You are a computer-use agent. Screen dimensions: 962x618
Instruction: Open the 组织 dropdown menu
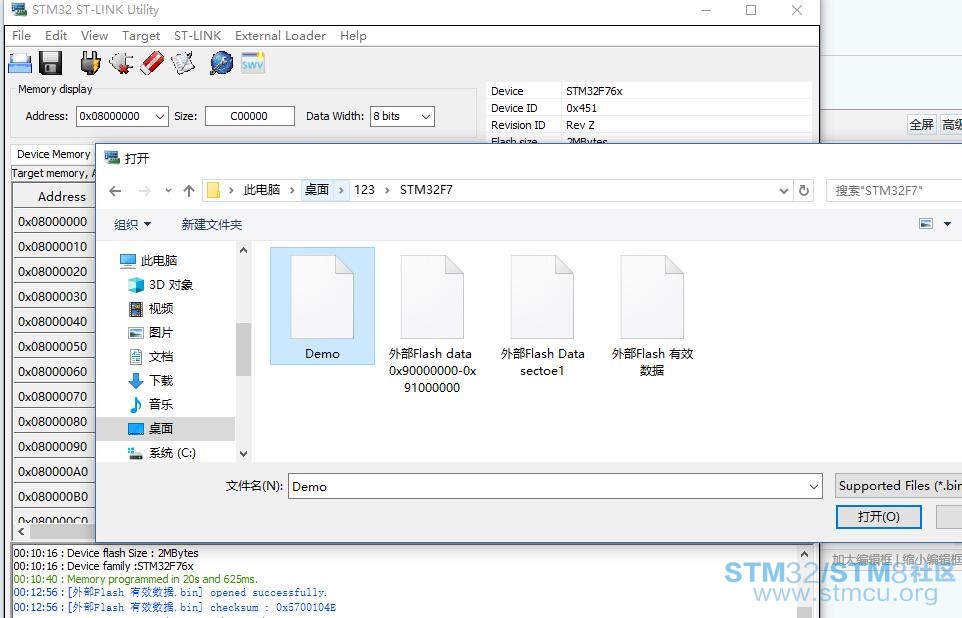tap(133, 225)
